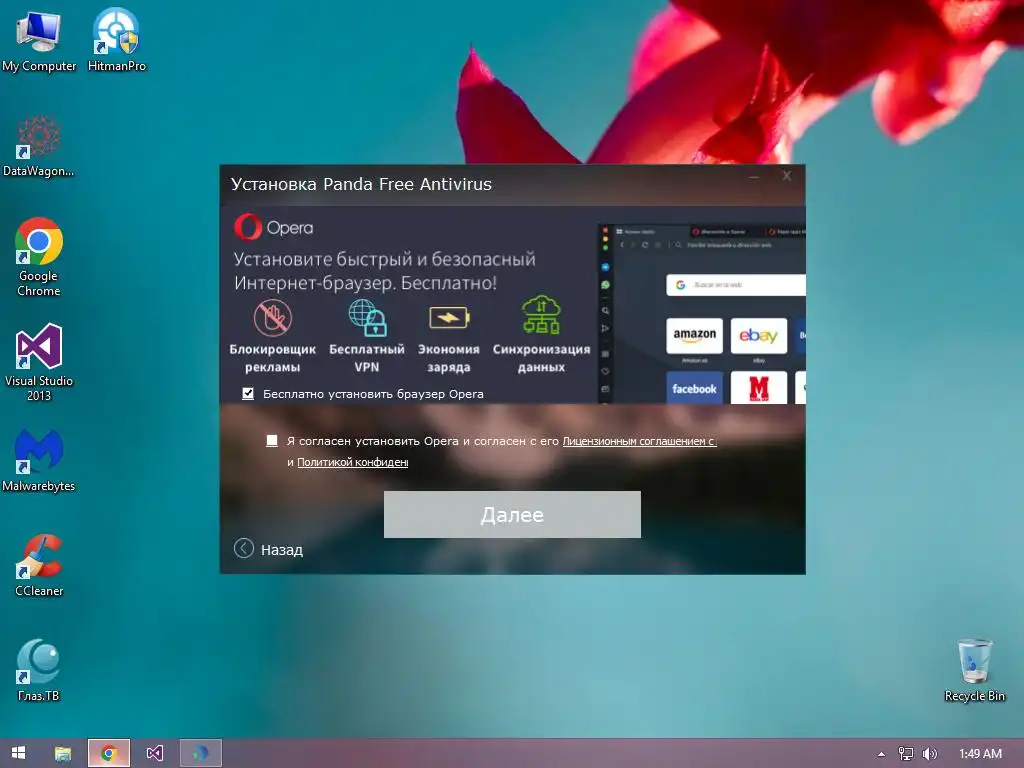Click the free VPN icon (Бесплатный VPN)
The width and height of the screenshot is (1024, 768).
point(367,317)
